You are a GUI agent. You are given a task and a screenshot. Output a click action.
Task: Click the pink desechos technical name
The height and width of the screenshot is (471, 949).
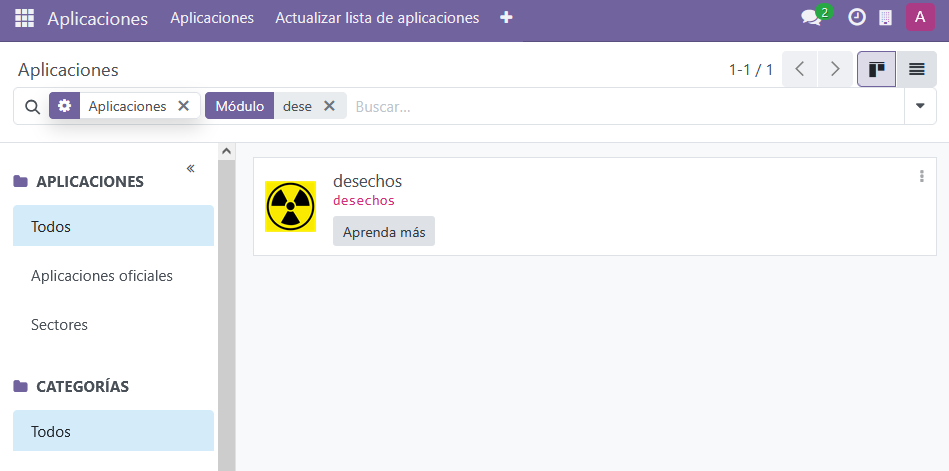click(364, 200)
